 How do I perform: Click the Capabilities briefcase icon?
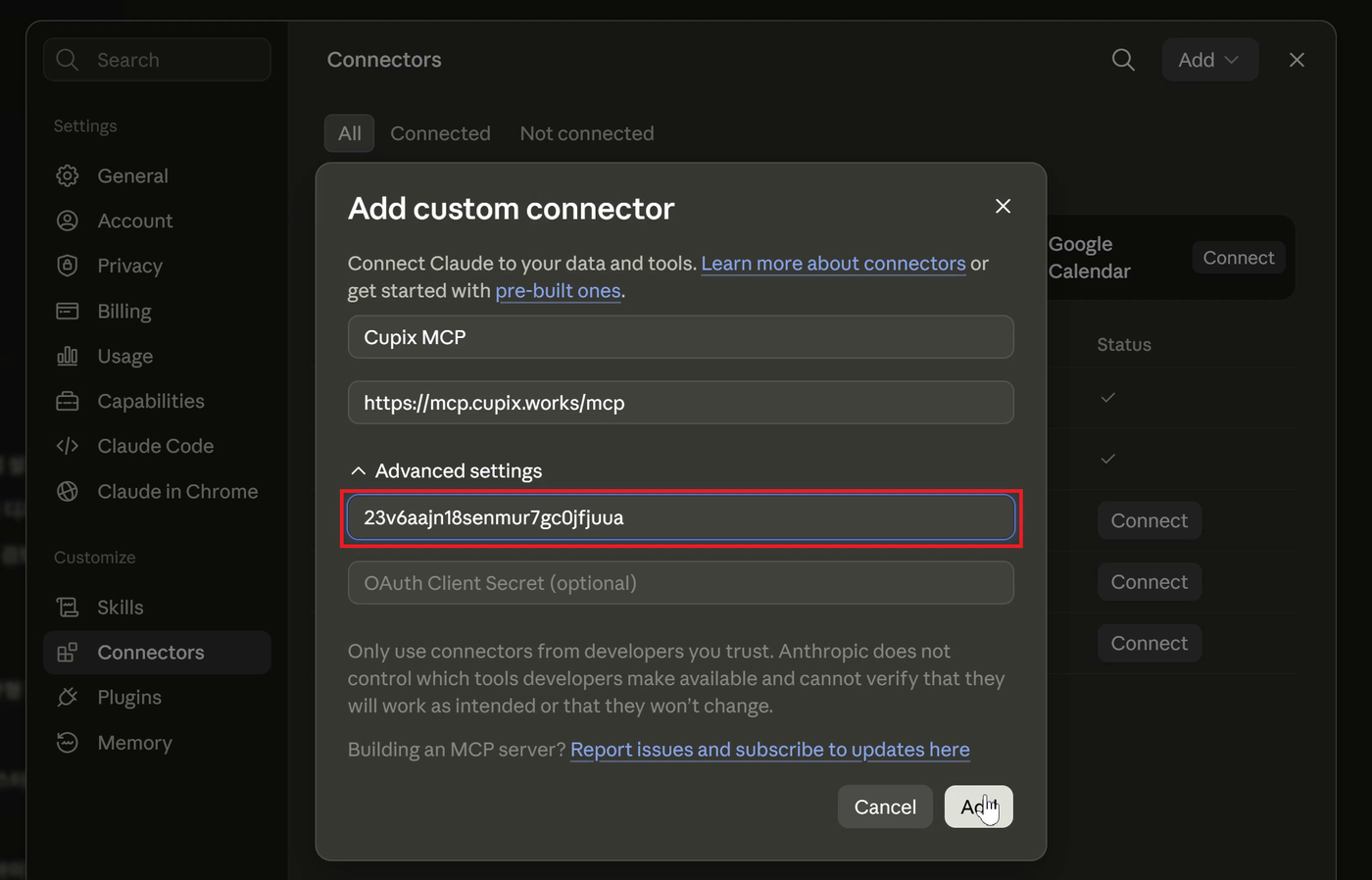(68, 401)
